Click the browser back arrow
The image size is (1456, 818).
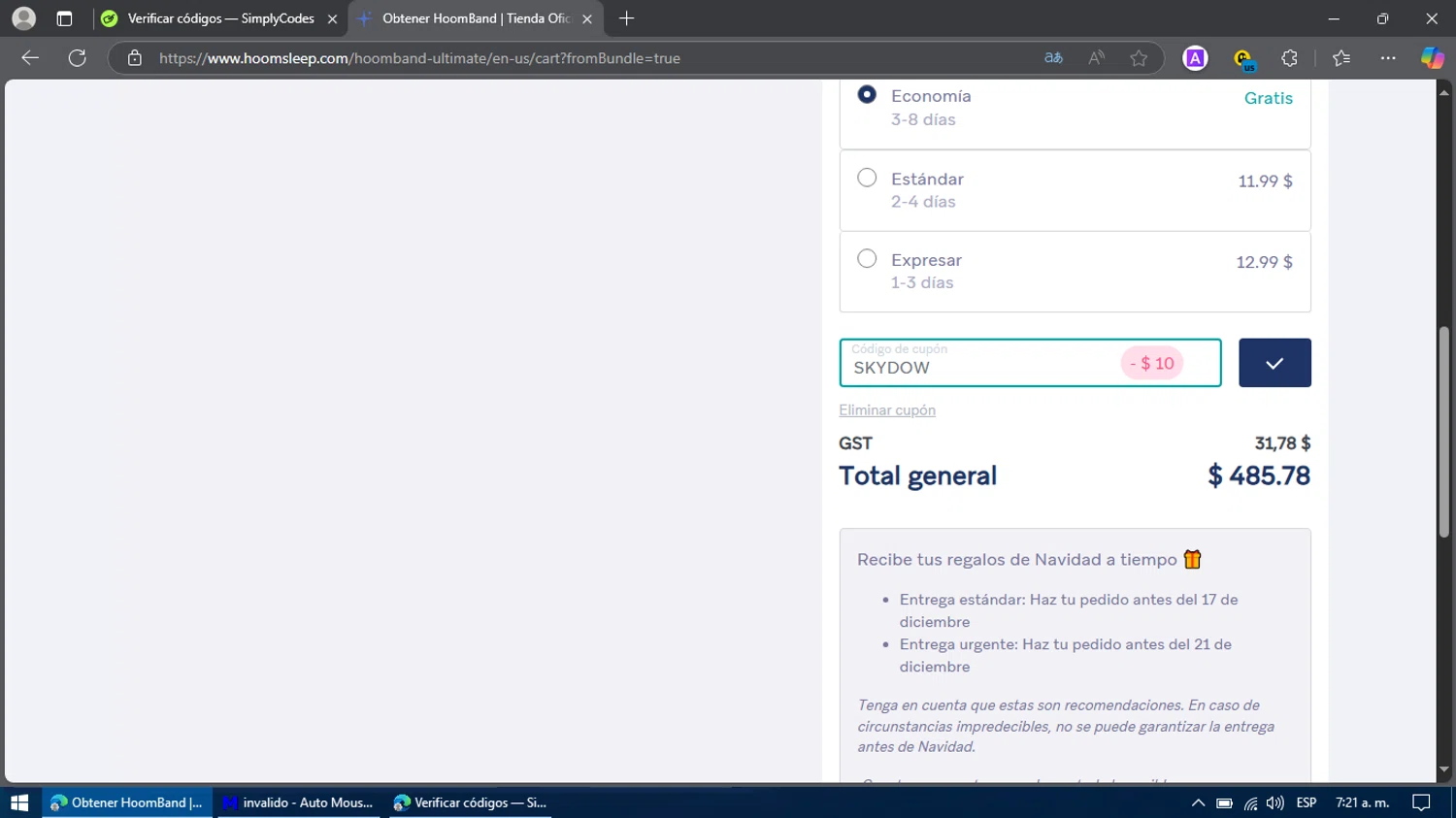(x=30, y=58)
